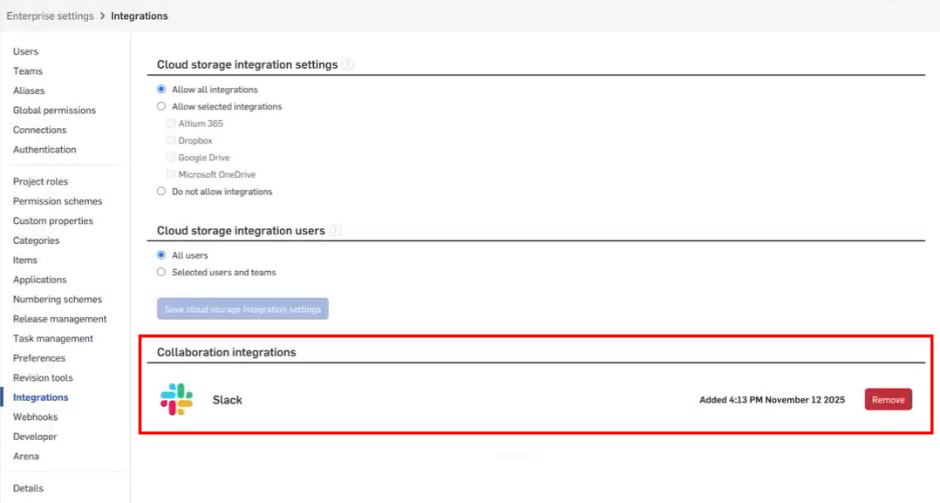Click the Slack logo icon
940x503 pixels.
pos(176,399)
